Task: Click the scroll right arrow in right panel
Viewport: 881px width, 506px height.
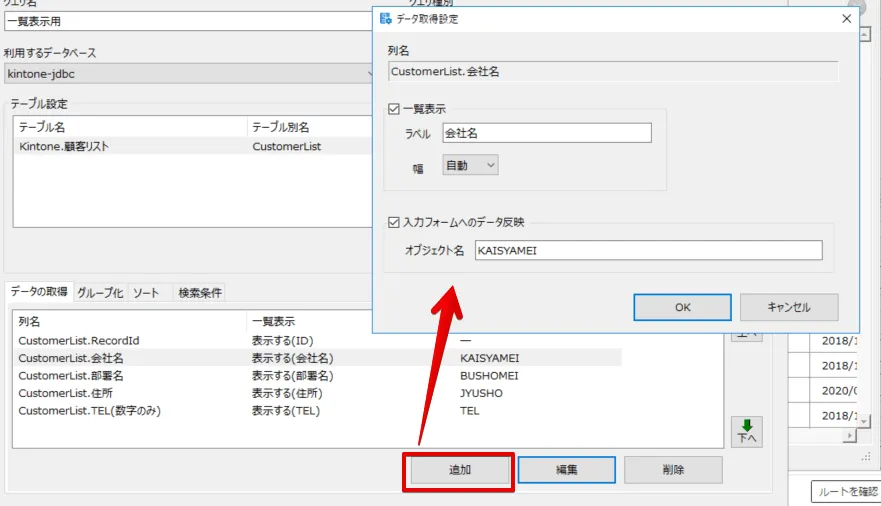Action: click(x=850, y=435)
